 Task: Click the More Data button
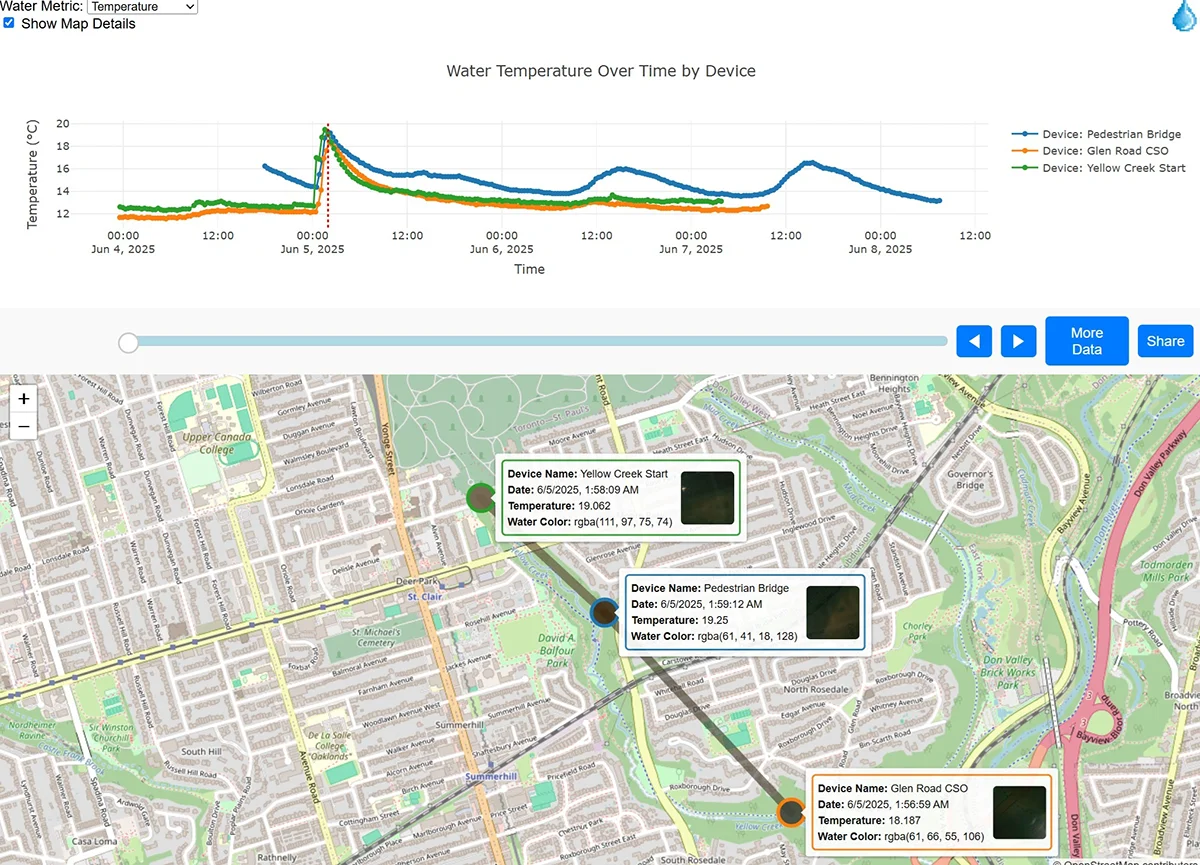click(1086, 340)
